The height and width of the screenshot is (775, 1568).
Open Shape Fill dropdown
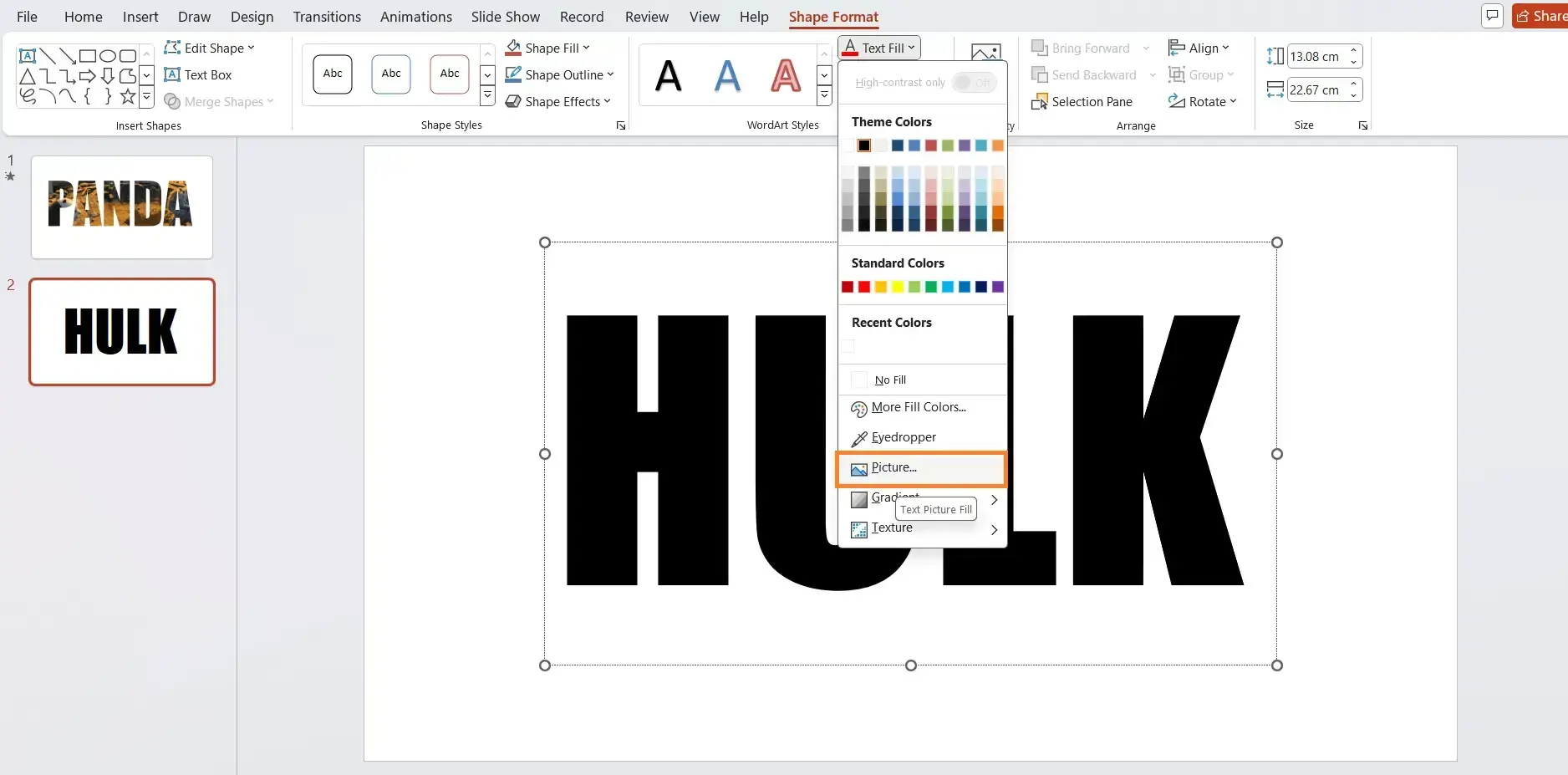(x=547, y=48)
